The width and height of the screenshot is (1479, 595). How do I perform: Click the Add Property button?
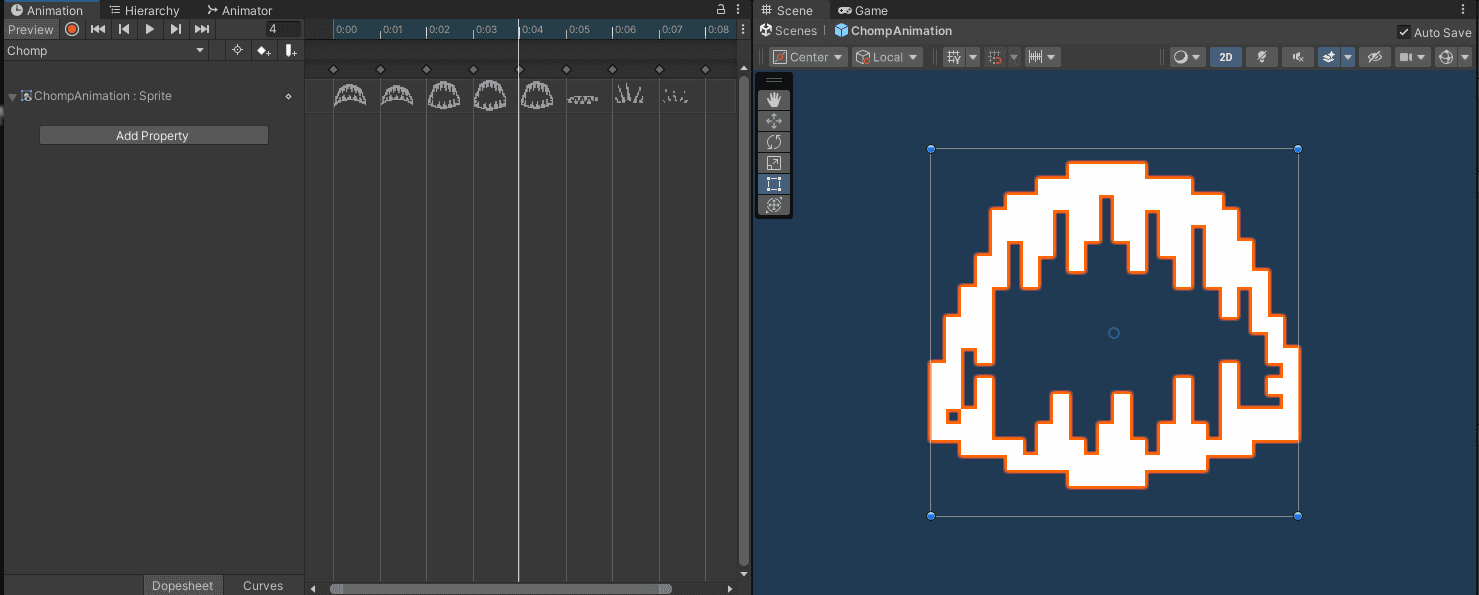pyautogui.click(x=154, y=135)
